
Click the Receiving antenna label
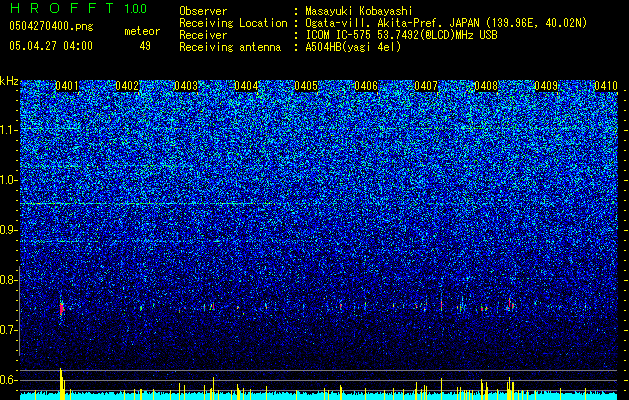(230, 47)
